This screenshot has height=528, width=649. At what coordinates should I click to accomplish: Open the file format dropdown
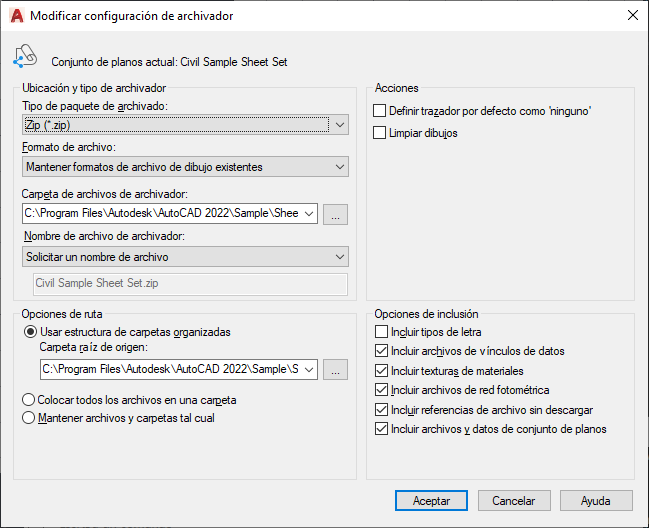(185, 167)
